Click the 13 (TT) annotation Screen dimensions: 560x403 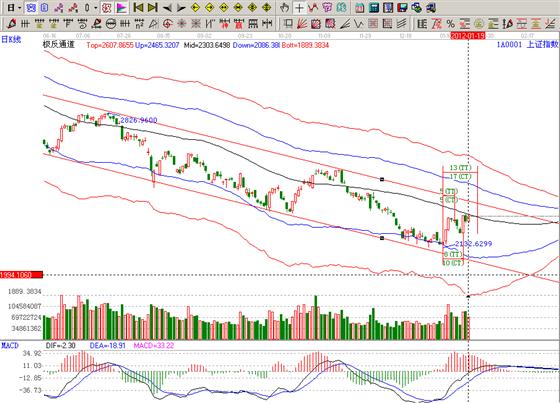point(460,168)
